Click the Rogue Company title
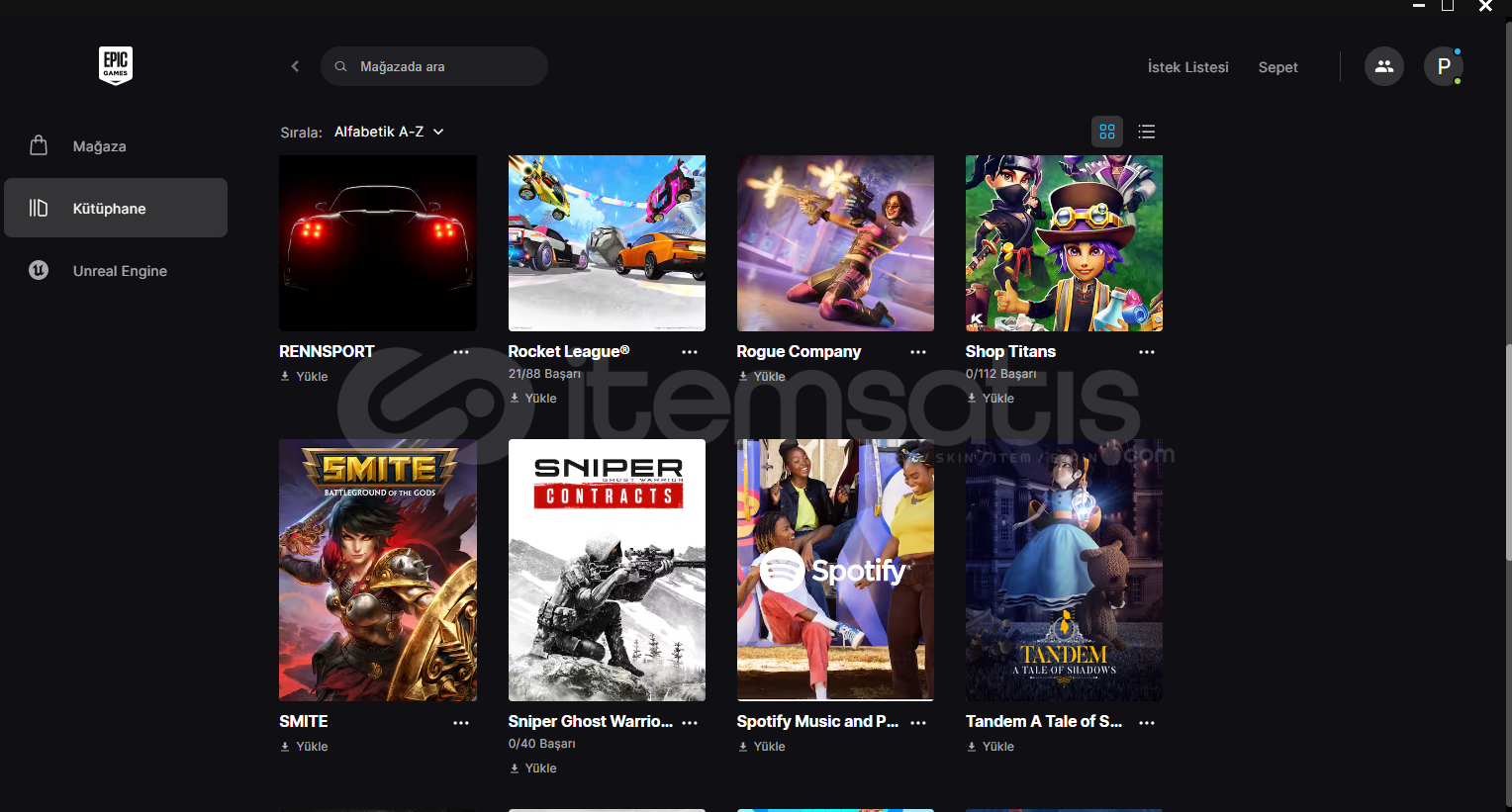 [x=799, y=352]
